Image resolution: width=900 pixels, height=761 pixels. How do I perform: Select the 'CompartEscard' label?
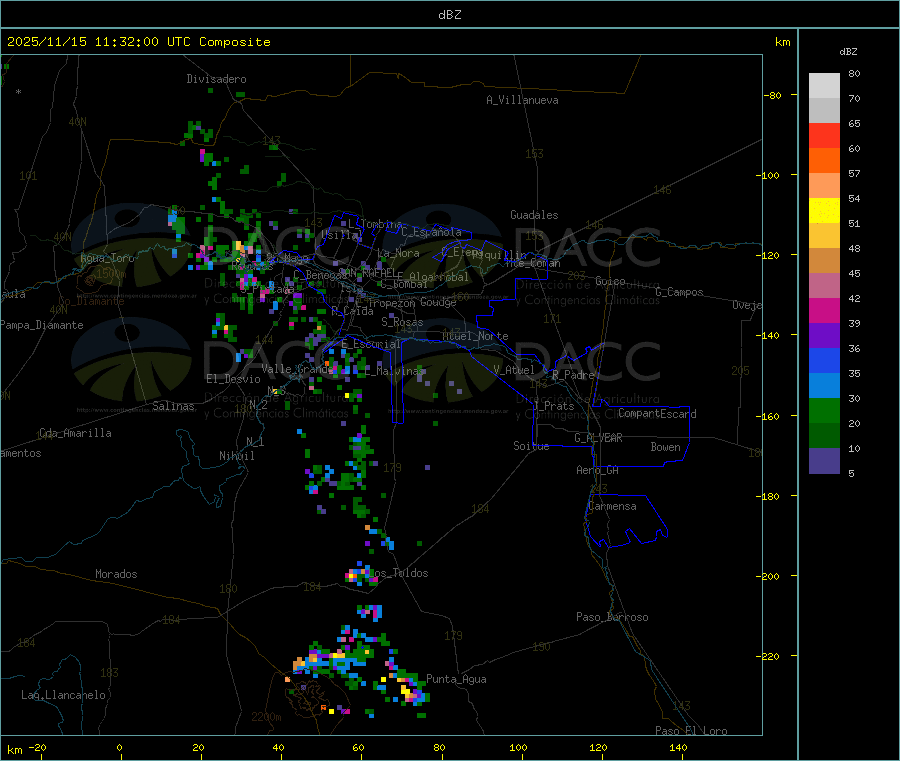coord(657,414)
